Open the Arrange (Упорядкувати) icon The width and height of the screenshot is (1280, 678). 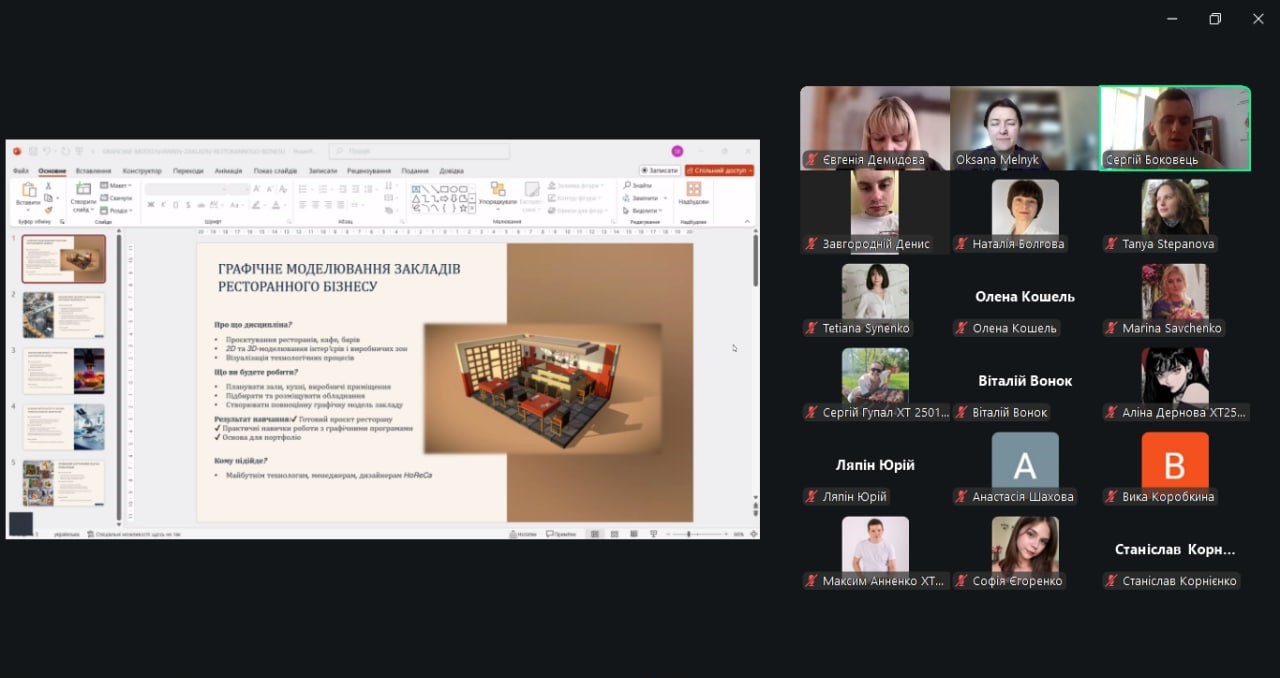[x=497, y=190]
